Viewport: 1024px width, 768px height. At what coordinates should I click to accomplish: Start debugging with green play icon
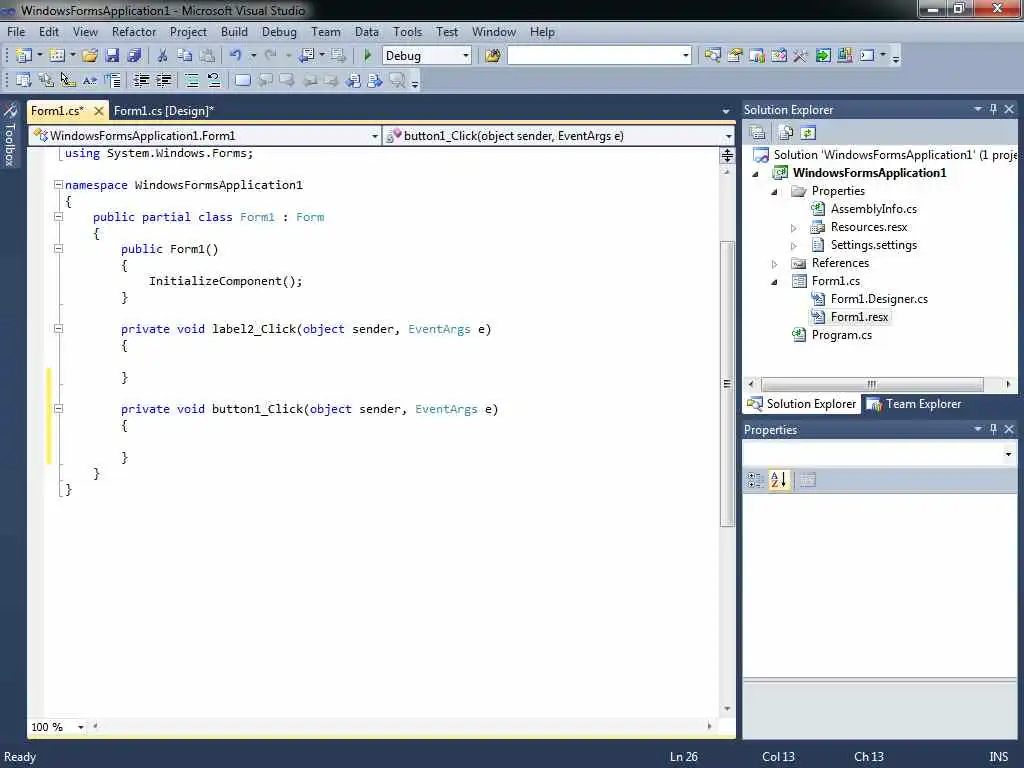point(367,56)
